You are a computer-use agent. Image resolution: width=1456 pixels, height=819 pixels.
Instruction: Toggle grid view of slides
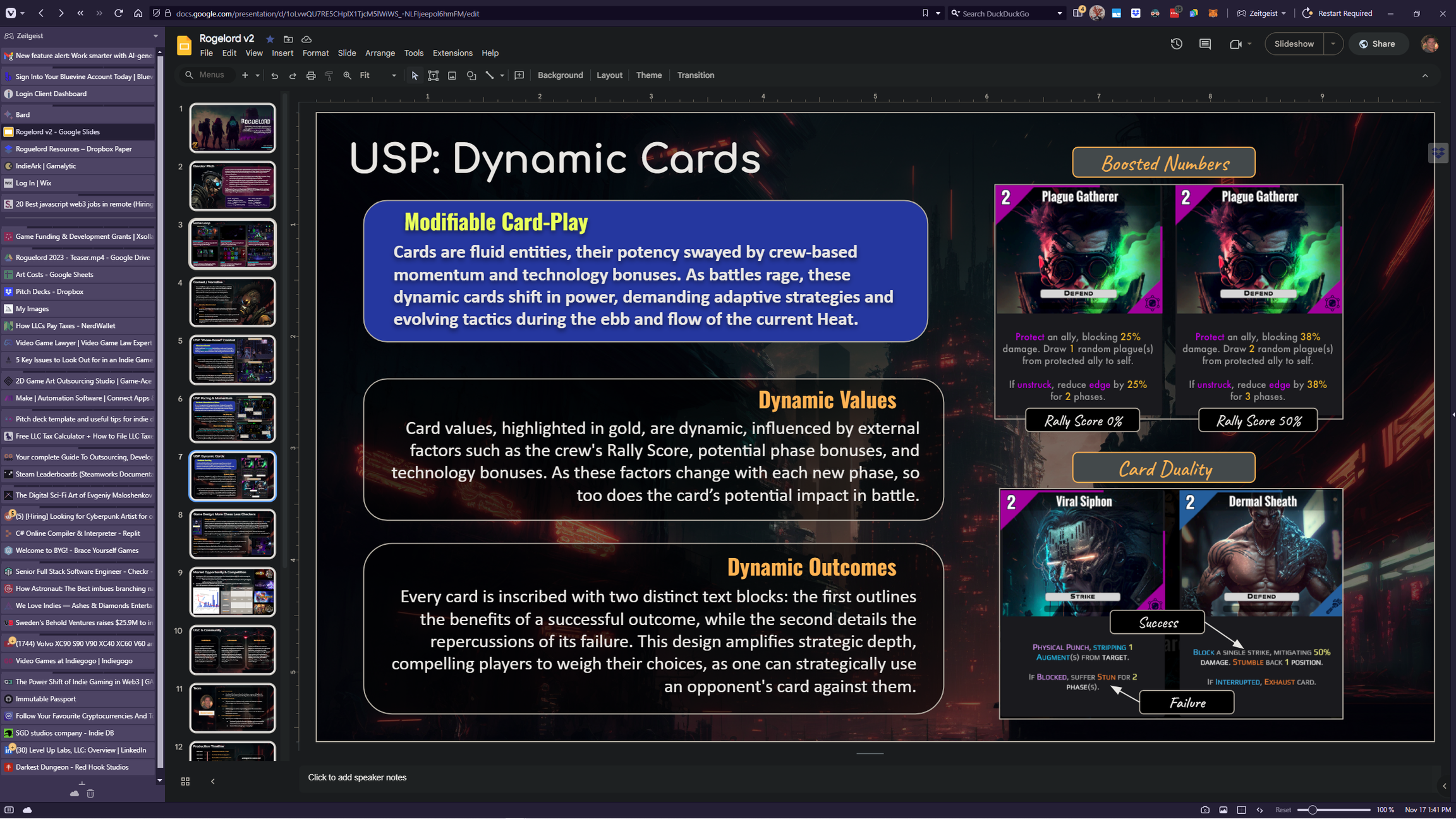[185, 782]
